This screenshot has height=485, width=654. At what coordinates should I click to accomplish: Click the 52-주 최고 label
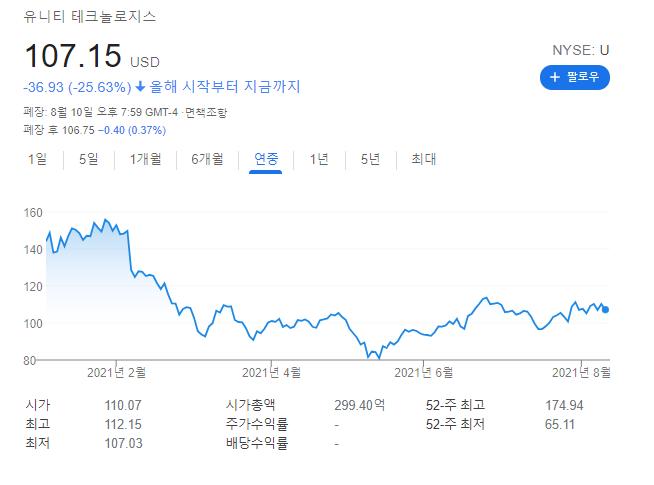(x=455, y=405)
